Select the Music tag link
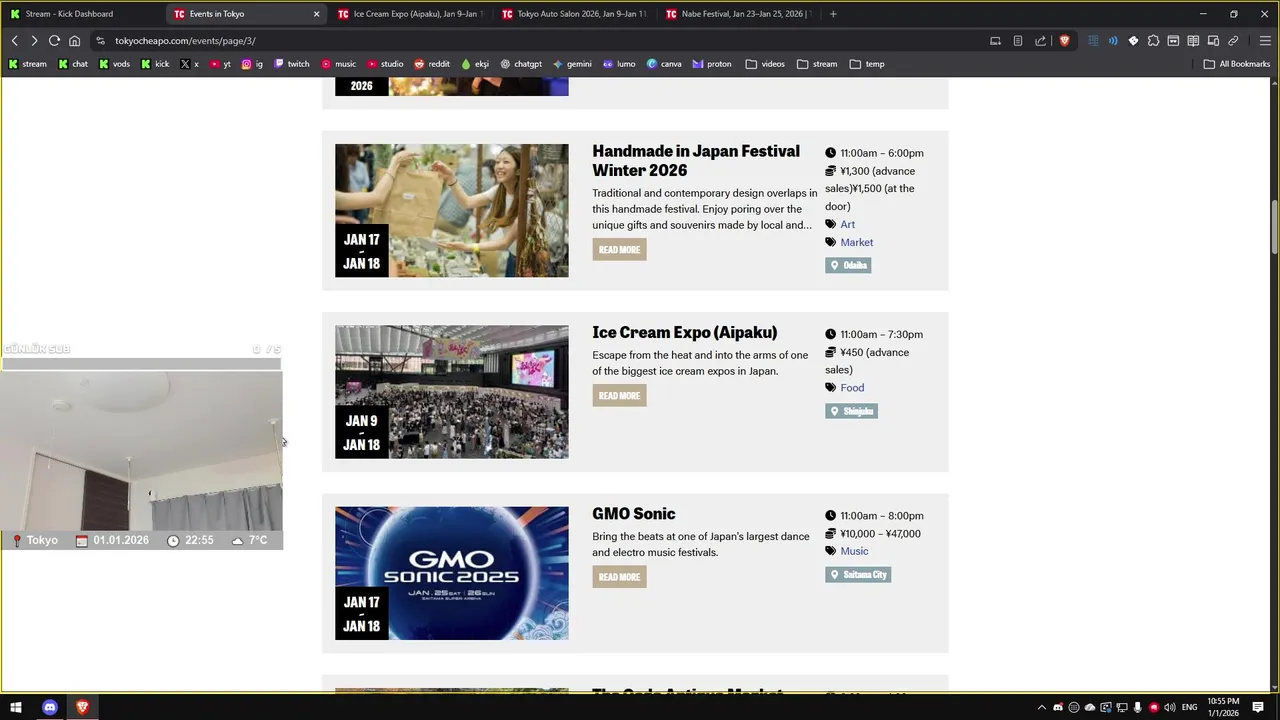 [x=854, y=551]
